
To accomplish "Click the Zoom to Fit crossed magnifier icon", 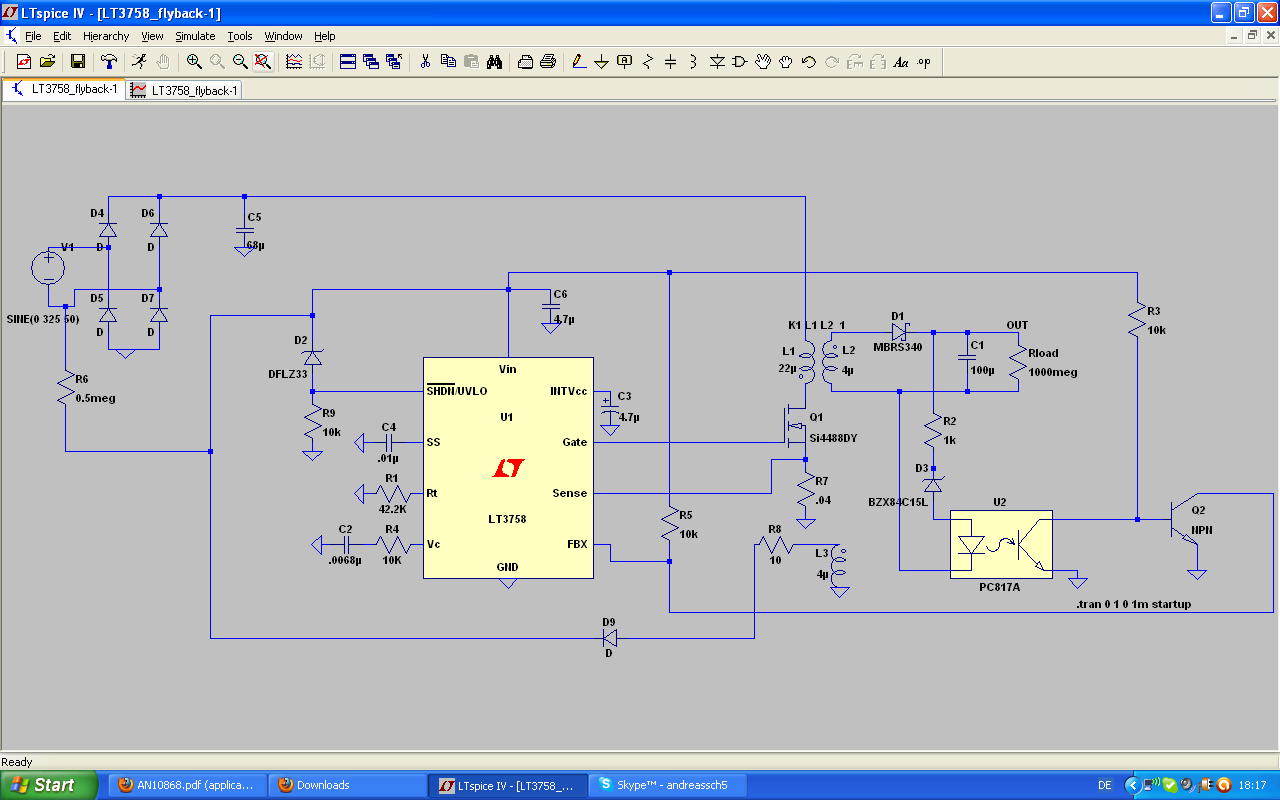I will click(263, 61).
